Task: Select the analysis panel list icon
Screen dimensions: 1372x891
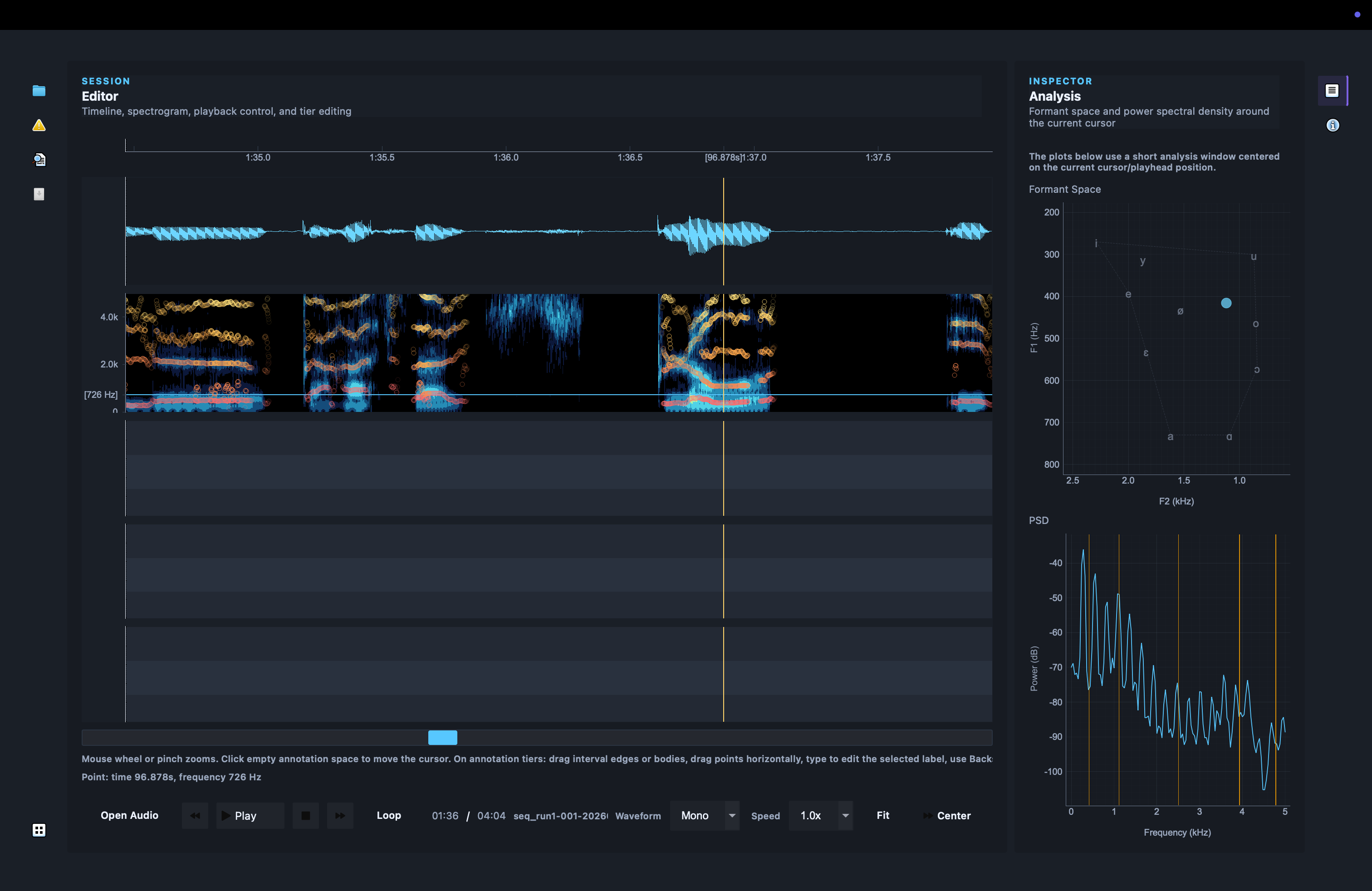Action: 1332,90
